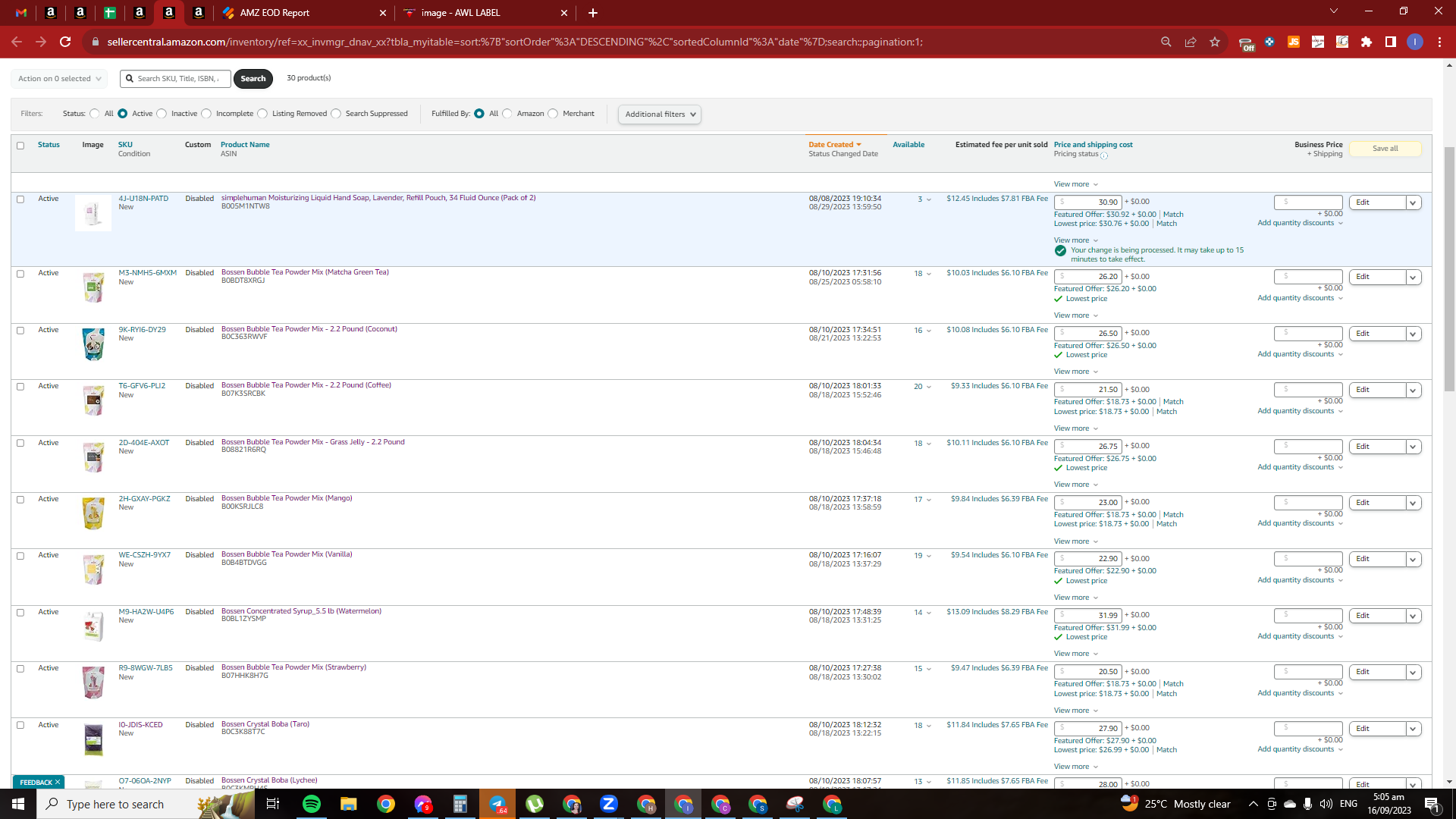Open the Calculator taskbar app

(x=460, y=804)
